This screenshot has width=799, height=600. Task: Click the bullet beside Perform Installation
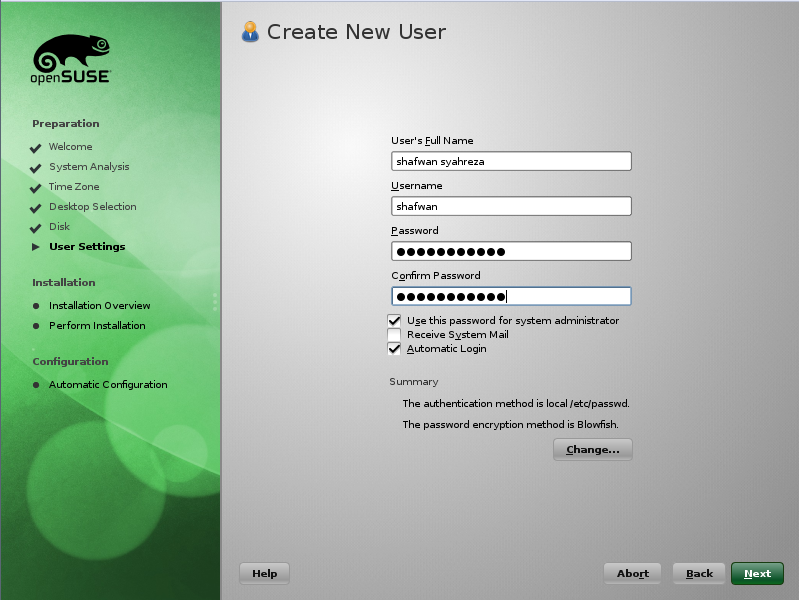(36, 326)
